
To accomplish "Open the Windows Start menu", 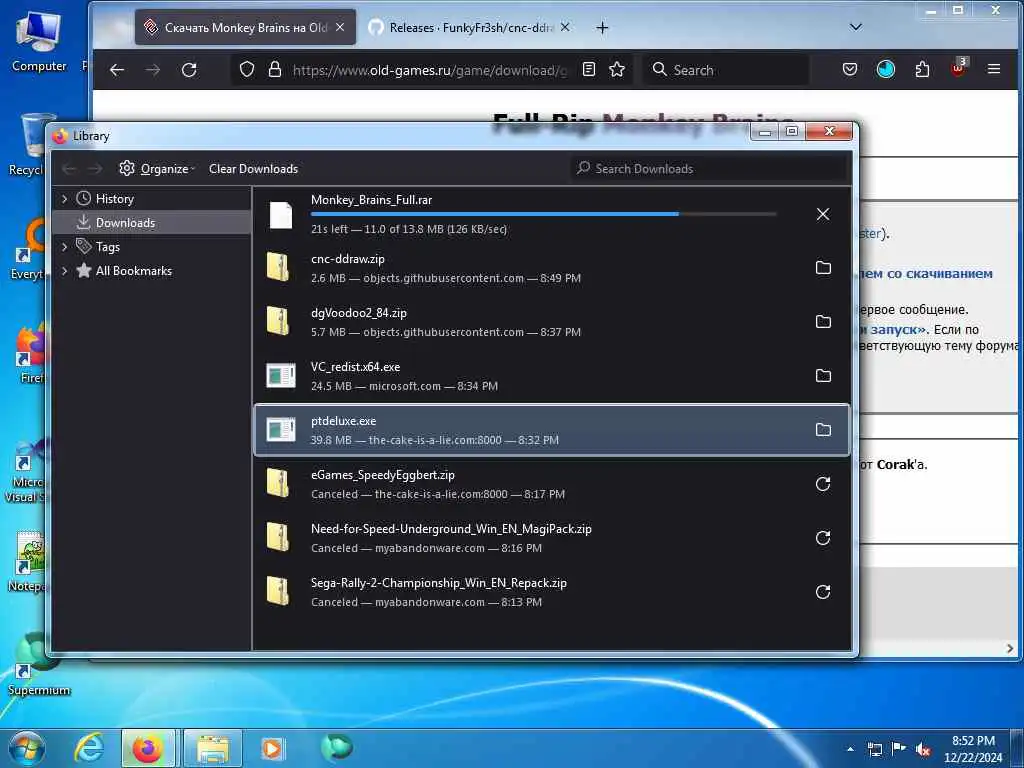I will point(27,748).
